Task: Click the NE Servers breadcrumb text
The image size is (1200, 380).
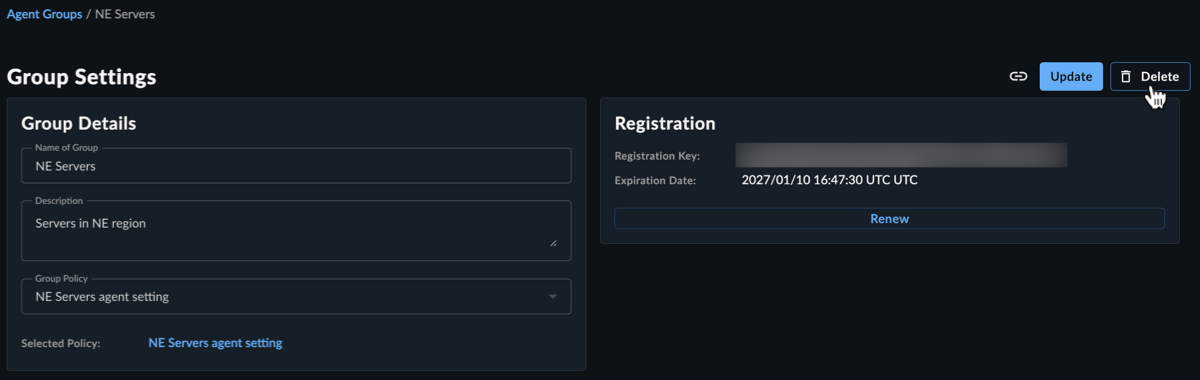Action: tap(125, 15)
